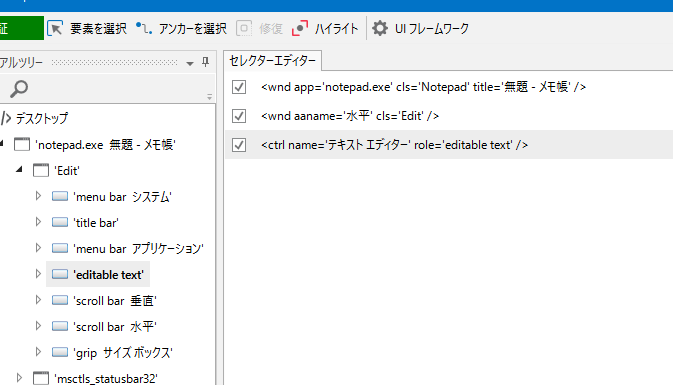
Task: Expand the 'msctls_statusbar32' tree node
Action: (19, 378)
